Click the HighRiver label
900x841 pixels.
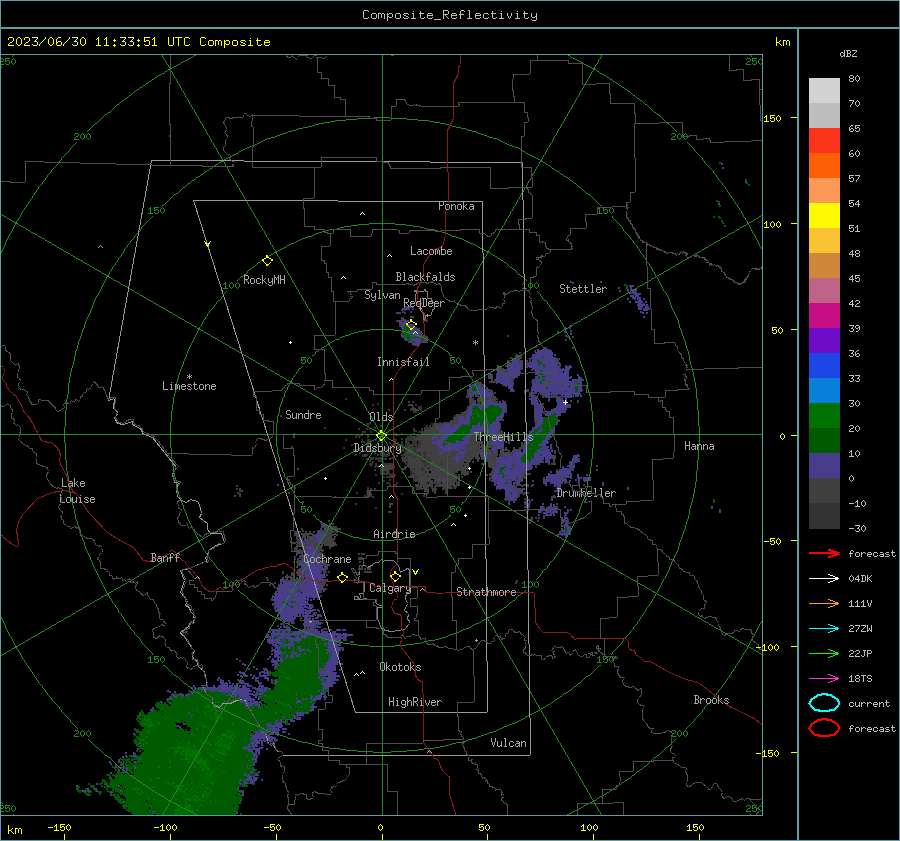click(415, 702)
